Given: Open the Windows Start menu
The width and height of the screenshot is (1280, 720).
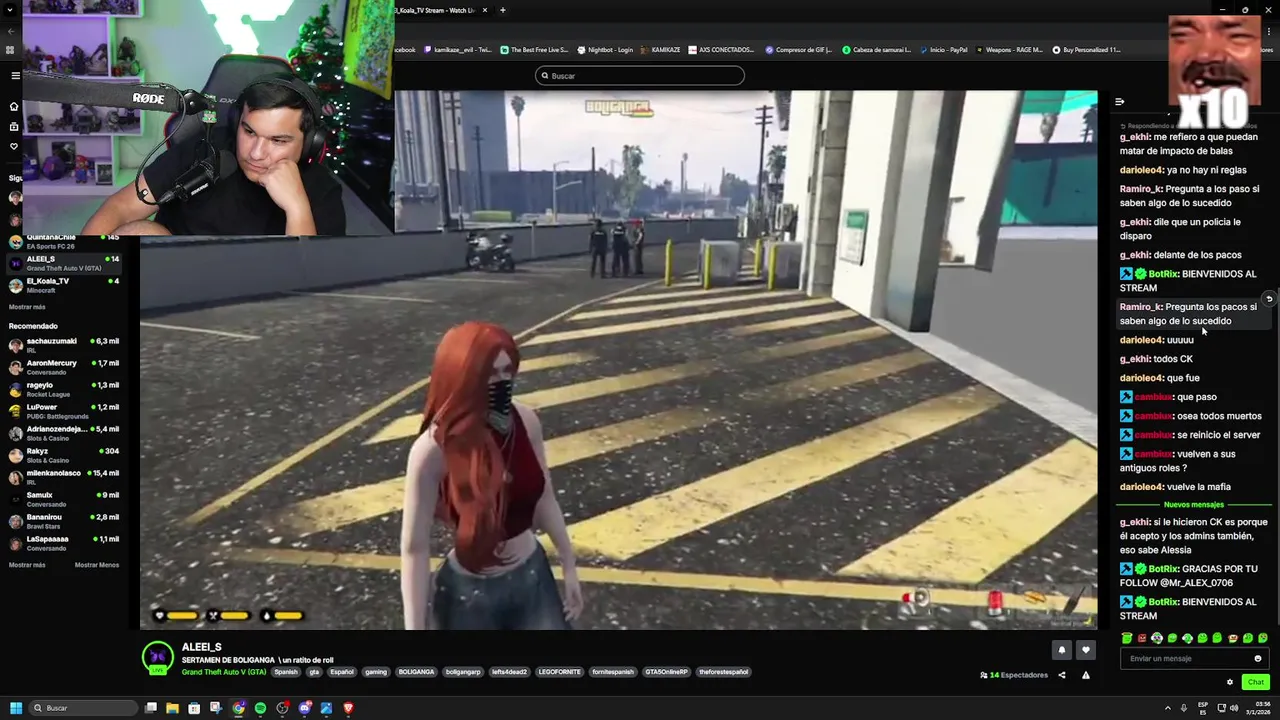Looking at the screenshot, I should point(15,708).
